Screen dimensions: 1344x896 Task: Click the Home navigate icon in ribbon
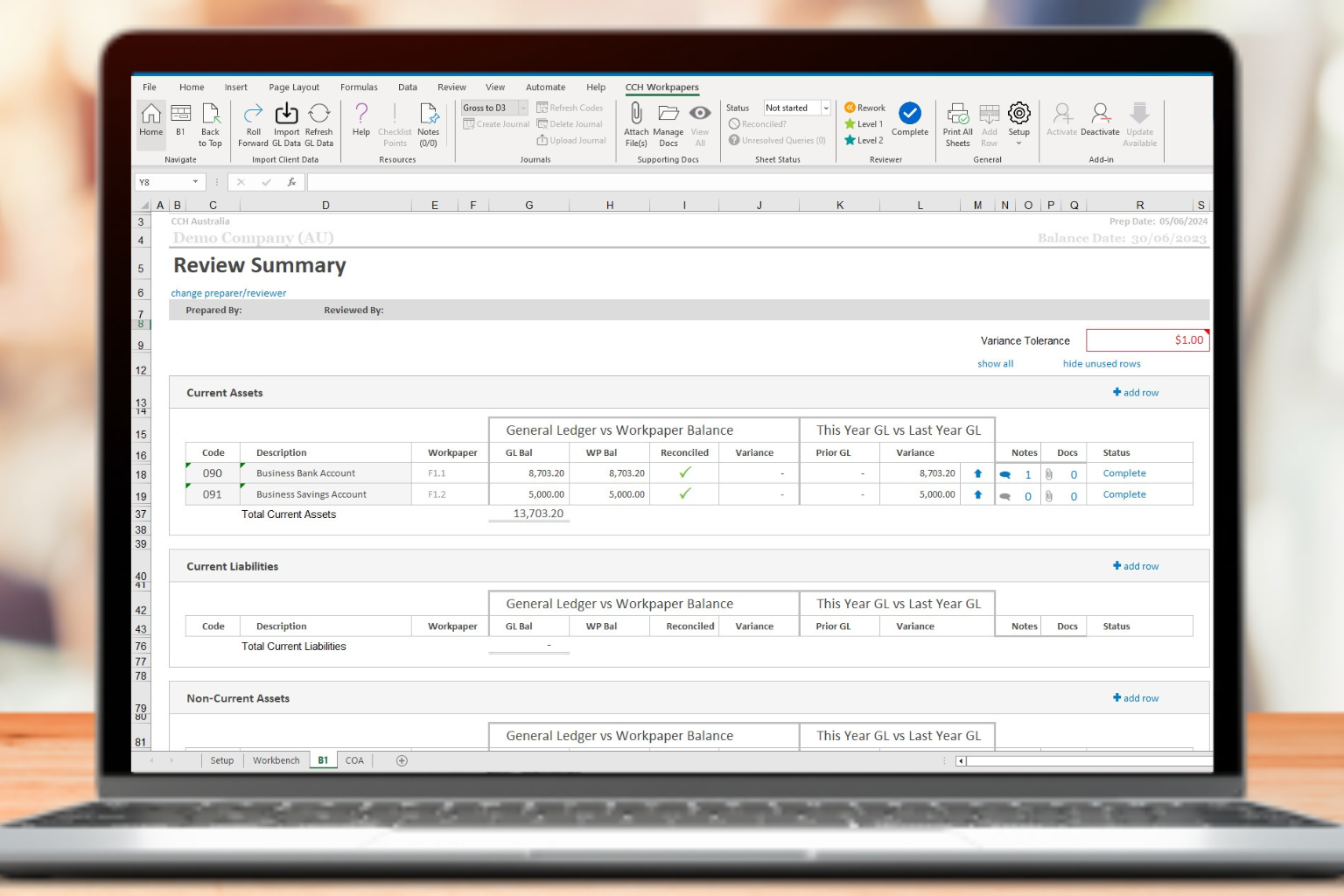pos(150,119)
